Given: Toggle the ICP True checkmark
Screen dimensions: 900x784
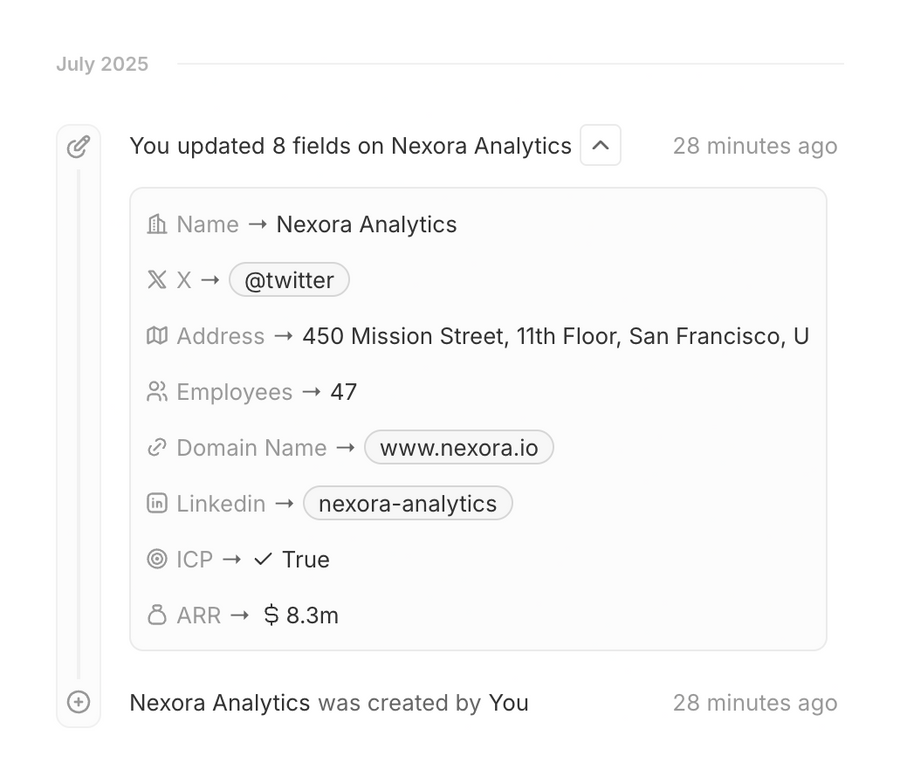Looking at the screenshot, I should [x=264, y=559].
